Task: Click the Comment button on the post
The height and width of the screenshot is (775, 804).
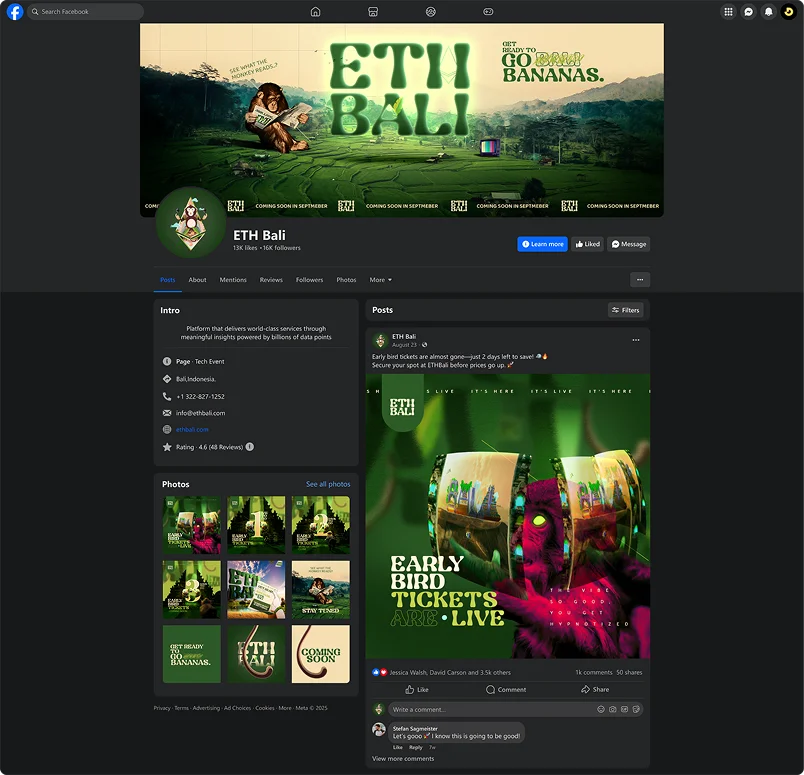Action: (x=506, y=689)
